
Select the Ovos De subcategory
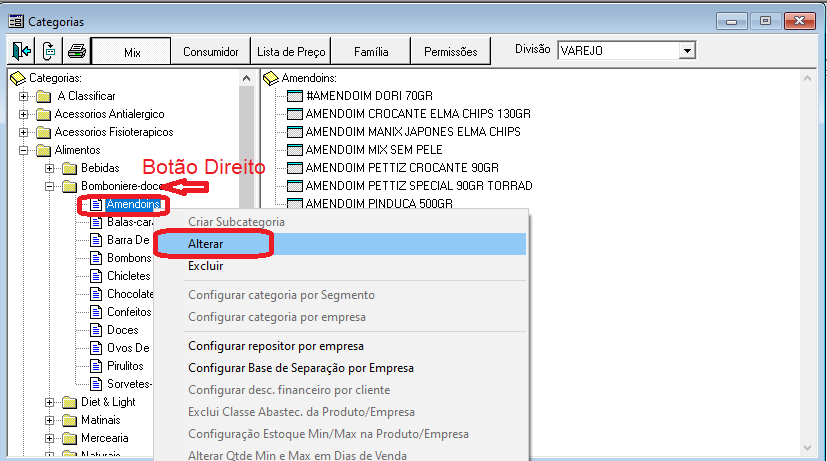128,348
